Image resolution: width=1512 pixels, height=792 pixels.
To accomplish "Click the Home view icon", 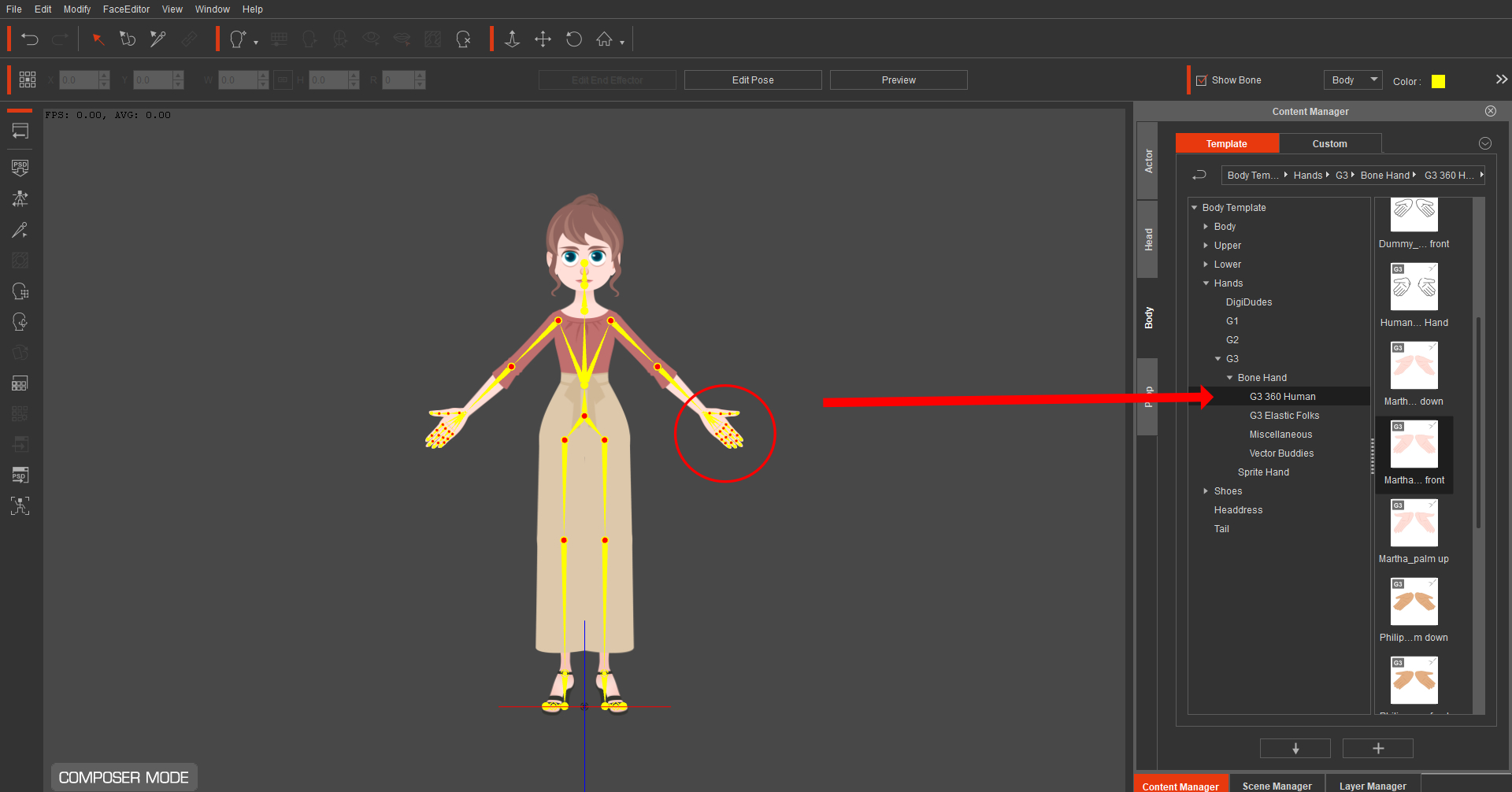I will click(x=604, y=39).
